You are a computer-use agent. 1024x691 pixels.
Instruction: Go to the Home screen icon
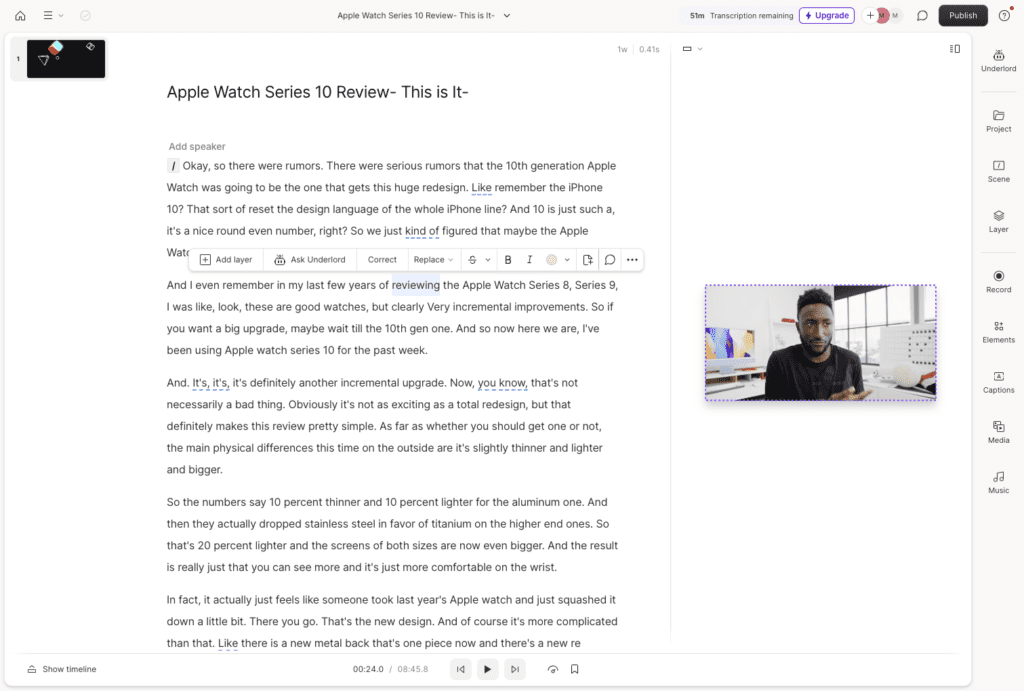coord(20,16)
